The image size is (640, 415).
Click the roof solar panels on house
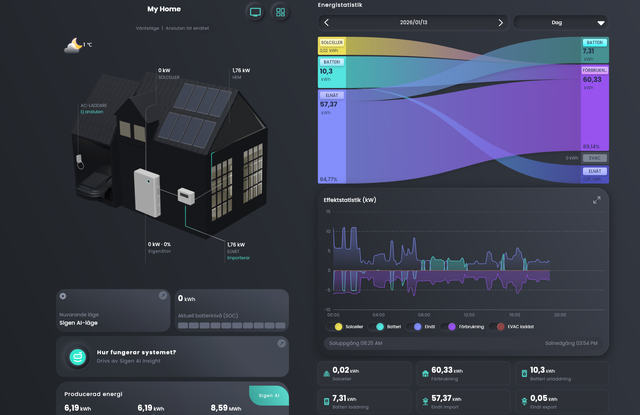tap(195, 115)
